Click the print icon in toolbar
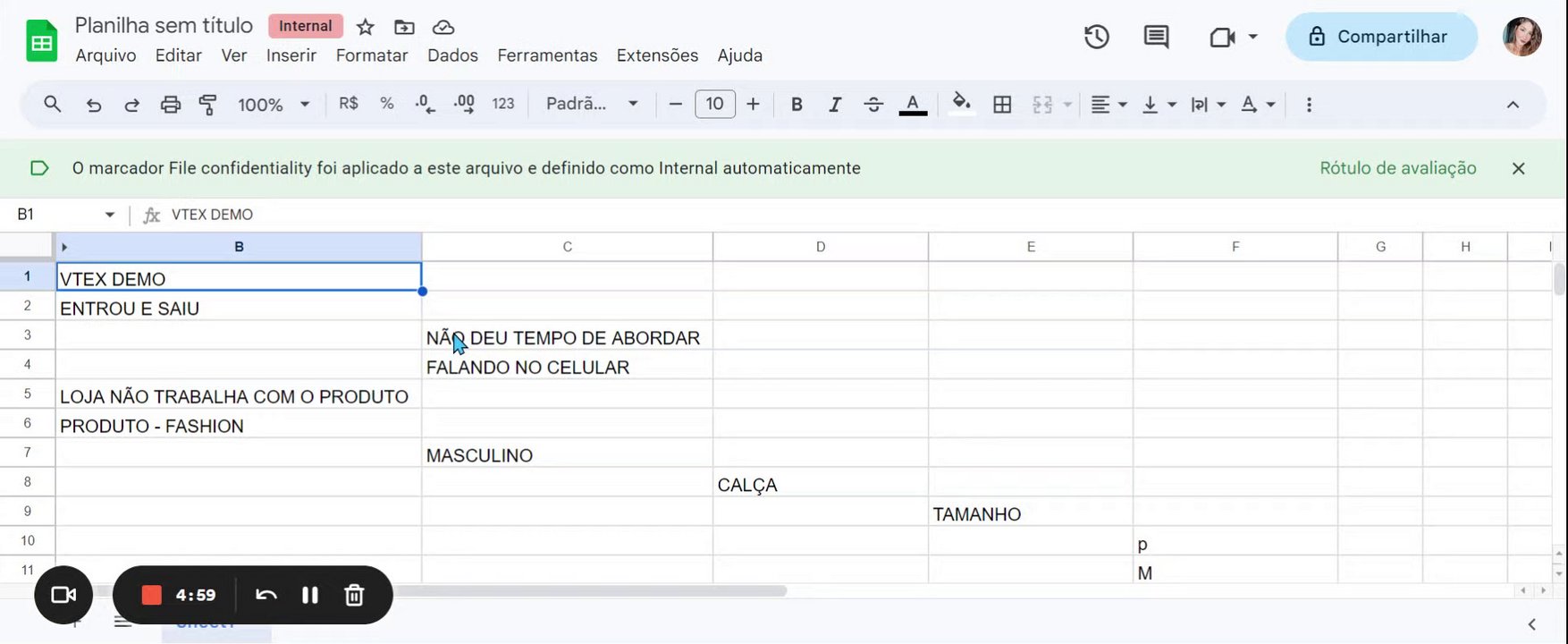1568x644 pixels. [170, 105]
